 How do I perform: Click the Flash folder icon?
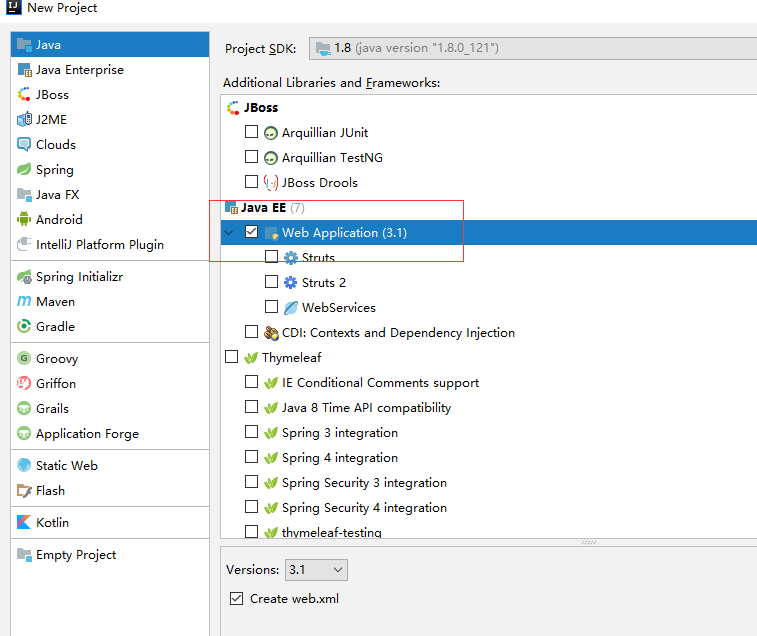[x=24, y=491]
